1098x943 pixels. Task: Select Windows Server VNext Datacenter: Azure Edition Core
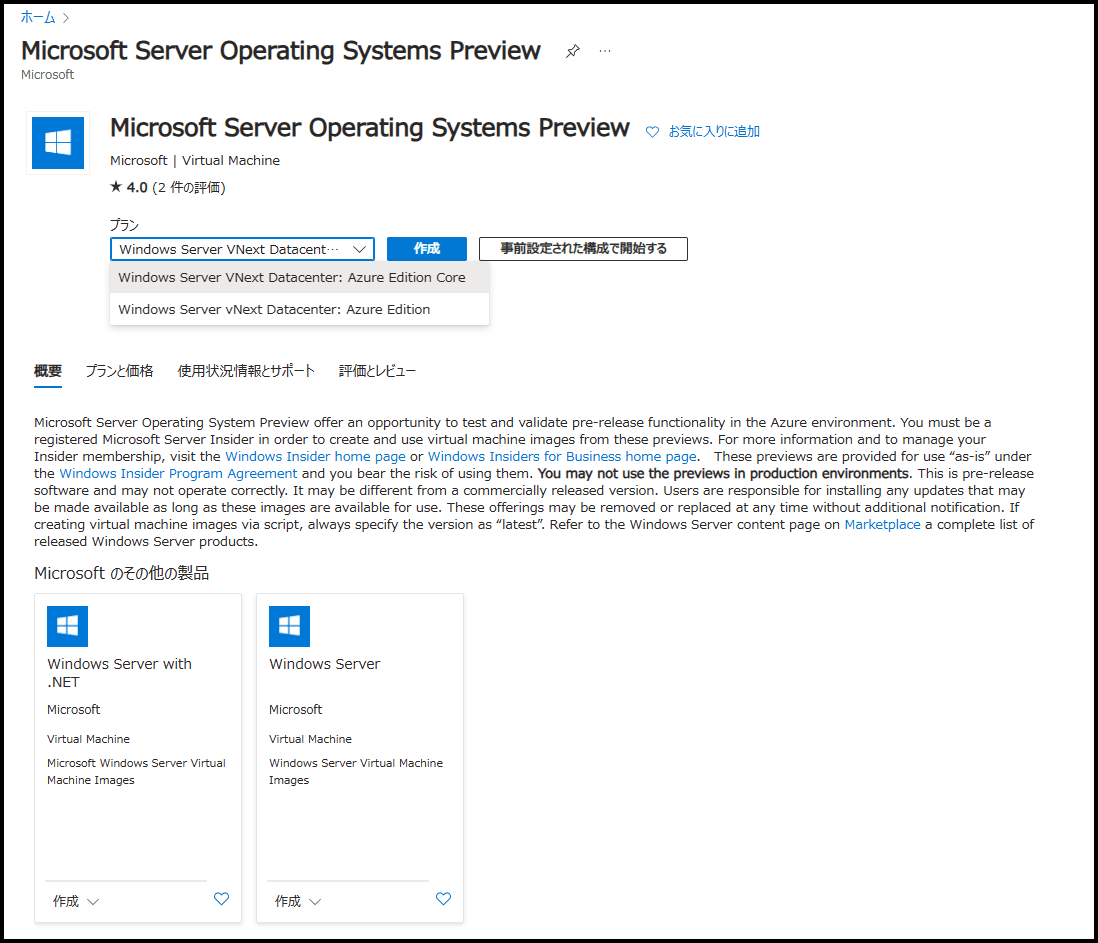click(299, 277)
